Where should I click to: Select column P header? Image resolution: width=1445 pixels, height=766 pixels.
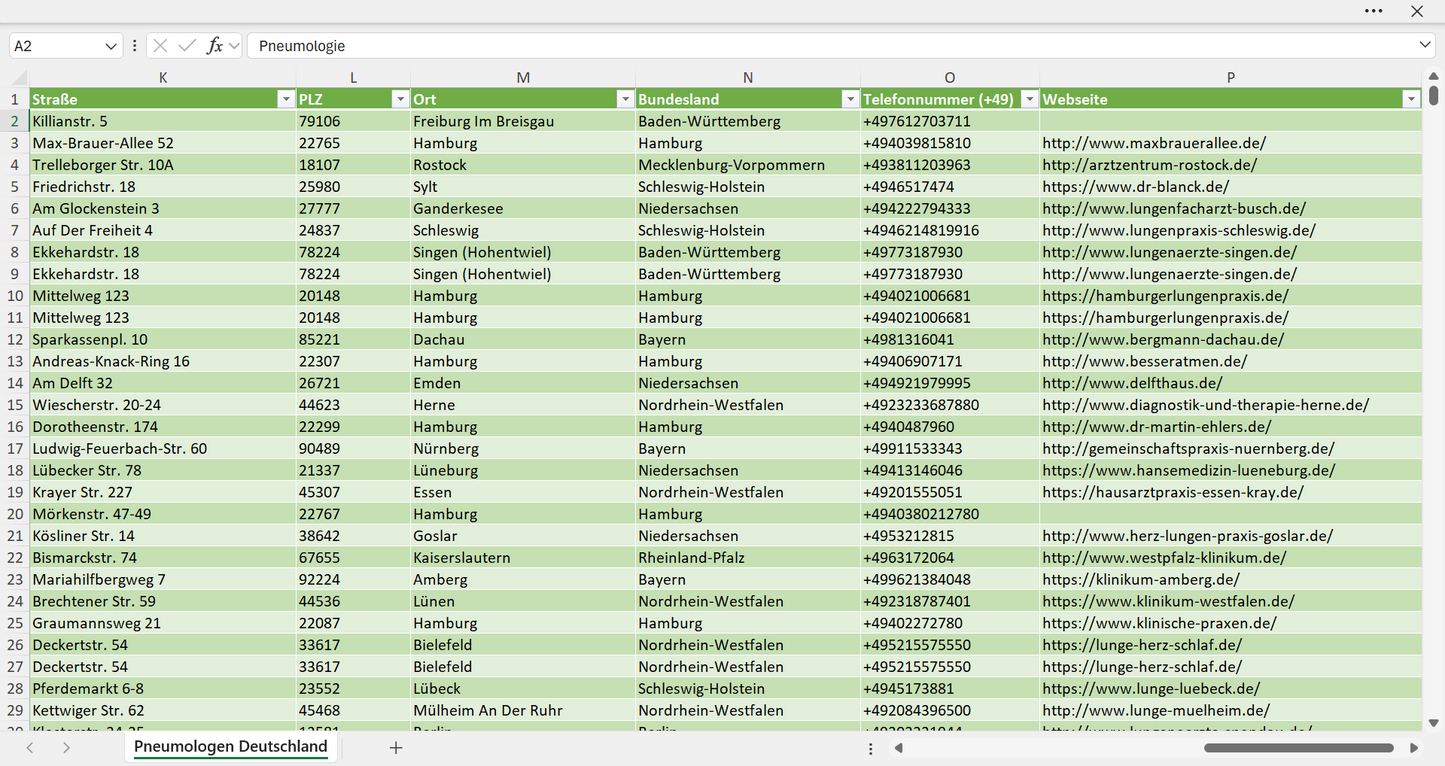click(1231, 77)
